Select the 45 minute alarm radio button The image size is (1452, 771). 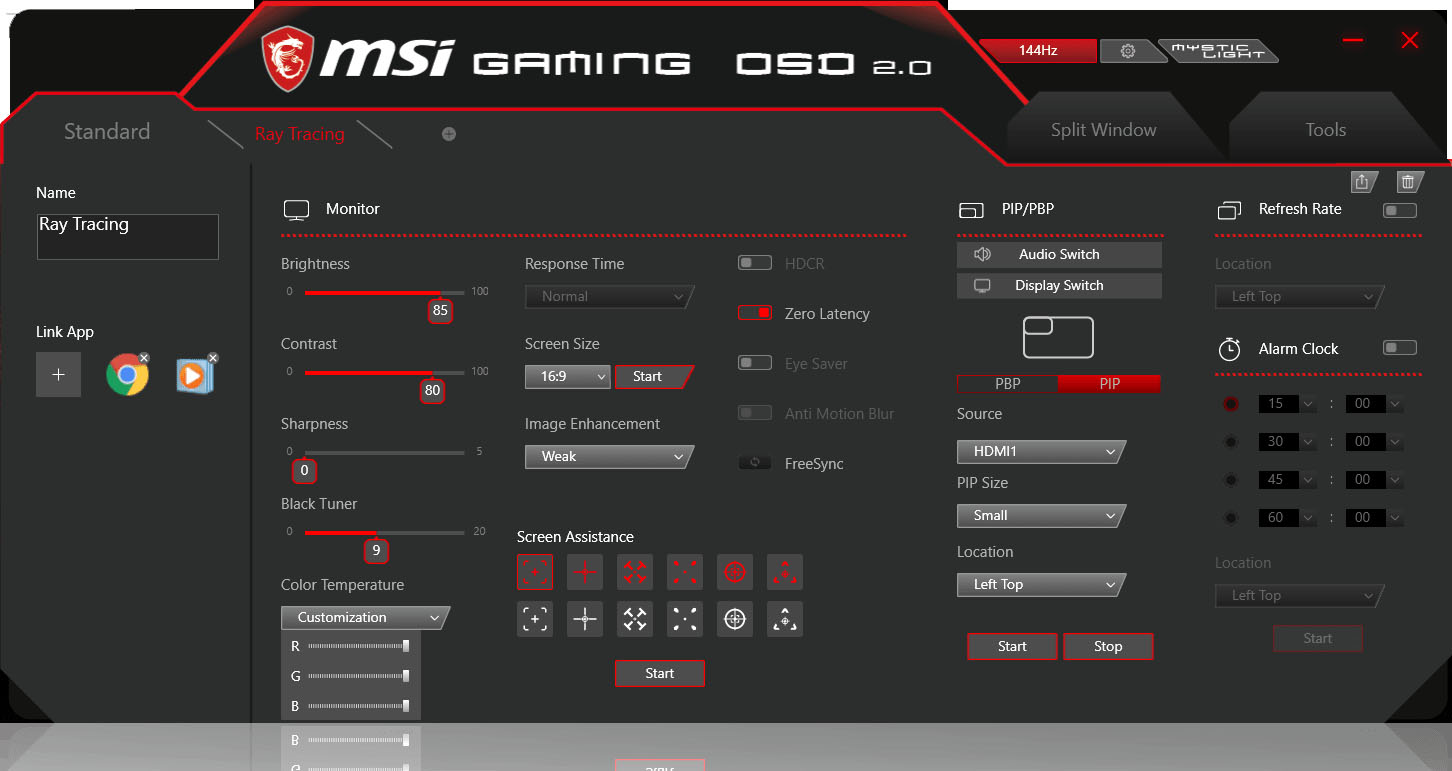[1231, 480]
